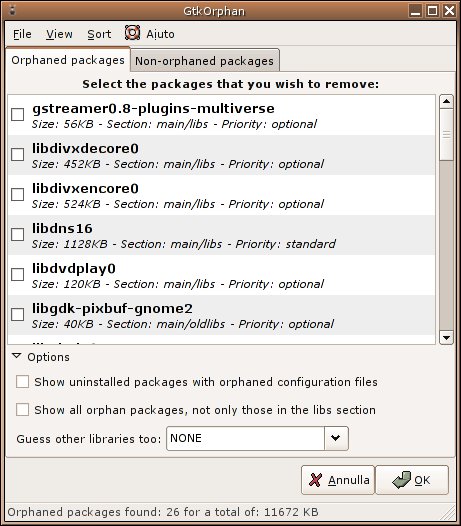Click the Aiuto lifebuoy help icon
The width and height of the screenshot is (461, 526).
[132, 33]
